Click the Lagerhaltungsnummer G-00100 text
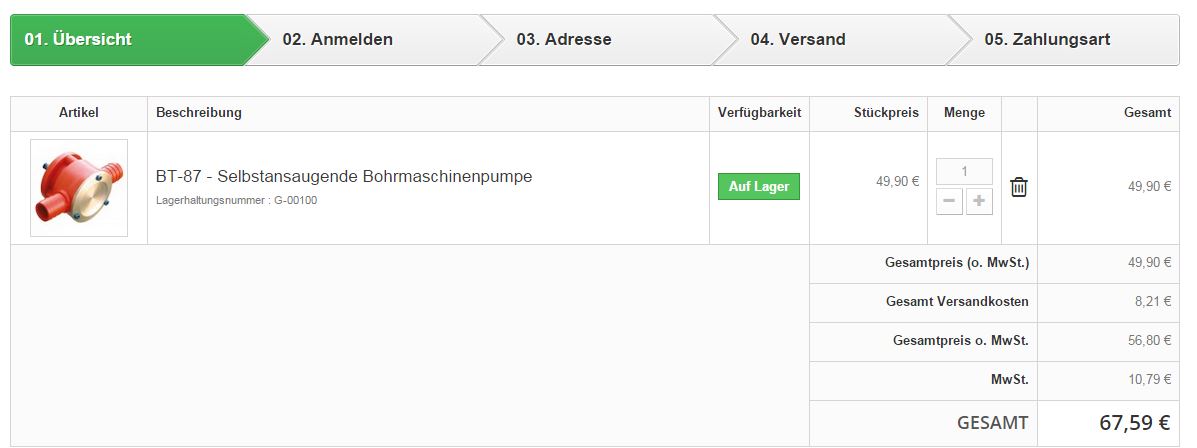 [236, 200]
